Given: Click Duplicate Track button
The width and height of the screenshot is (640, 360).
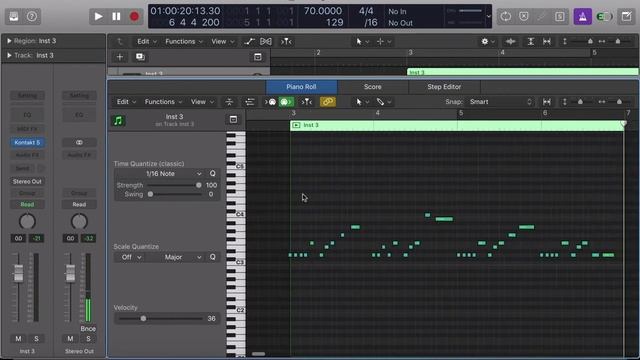Looking at the screenshot, I should click(140, 57).
